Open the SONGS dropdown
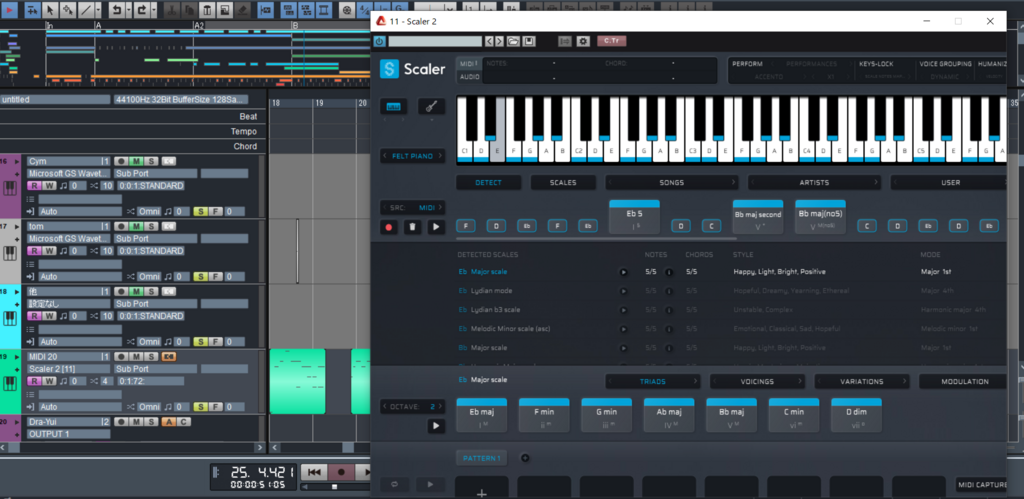 671,183
